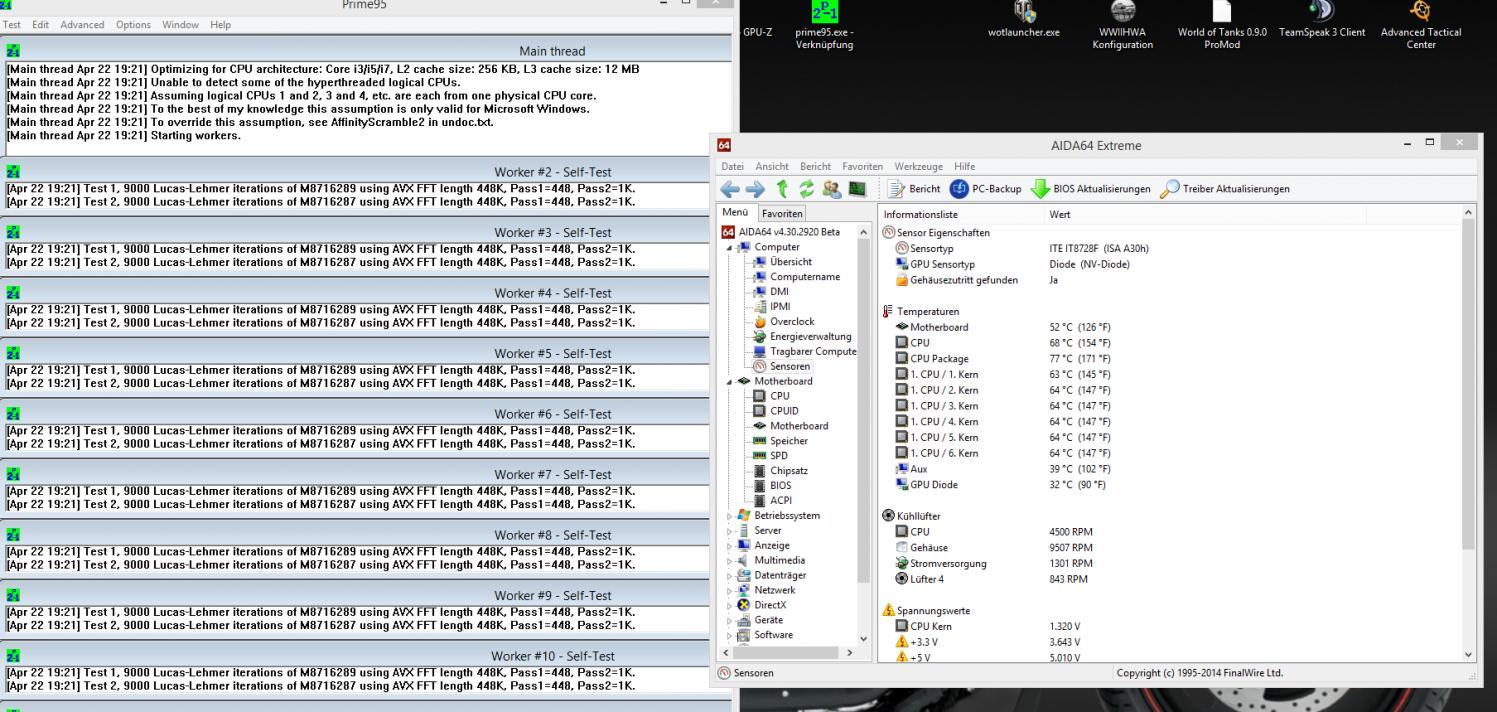Open BIOS Aktualisierungen from AIDA64 toolbar
This screenshot has height=712, width=1497.
1091,189
